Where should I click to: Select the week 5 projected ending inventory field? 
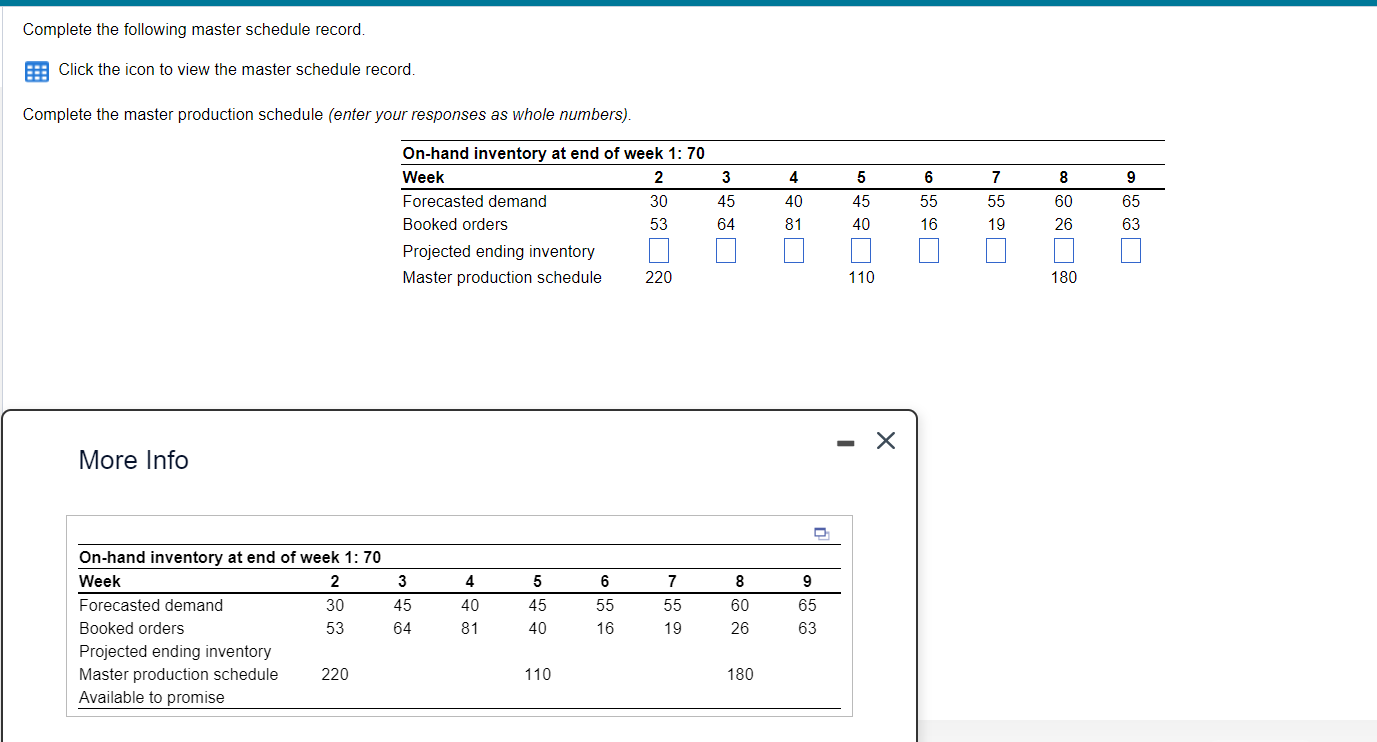(860, 250)
